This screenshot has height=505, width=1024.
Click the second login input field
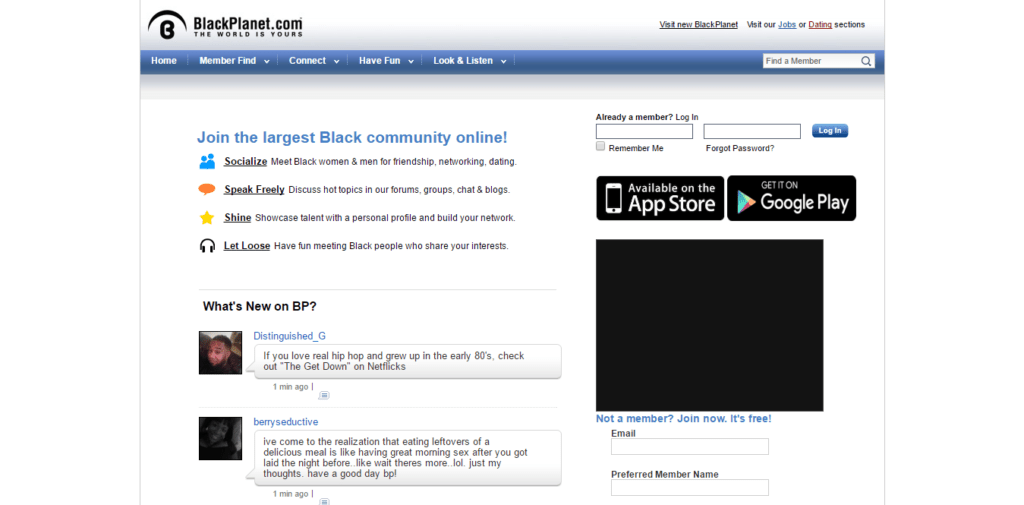[x=752, y=131]
